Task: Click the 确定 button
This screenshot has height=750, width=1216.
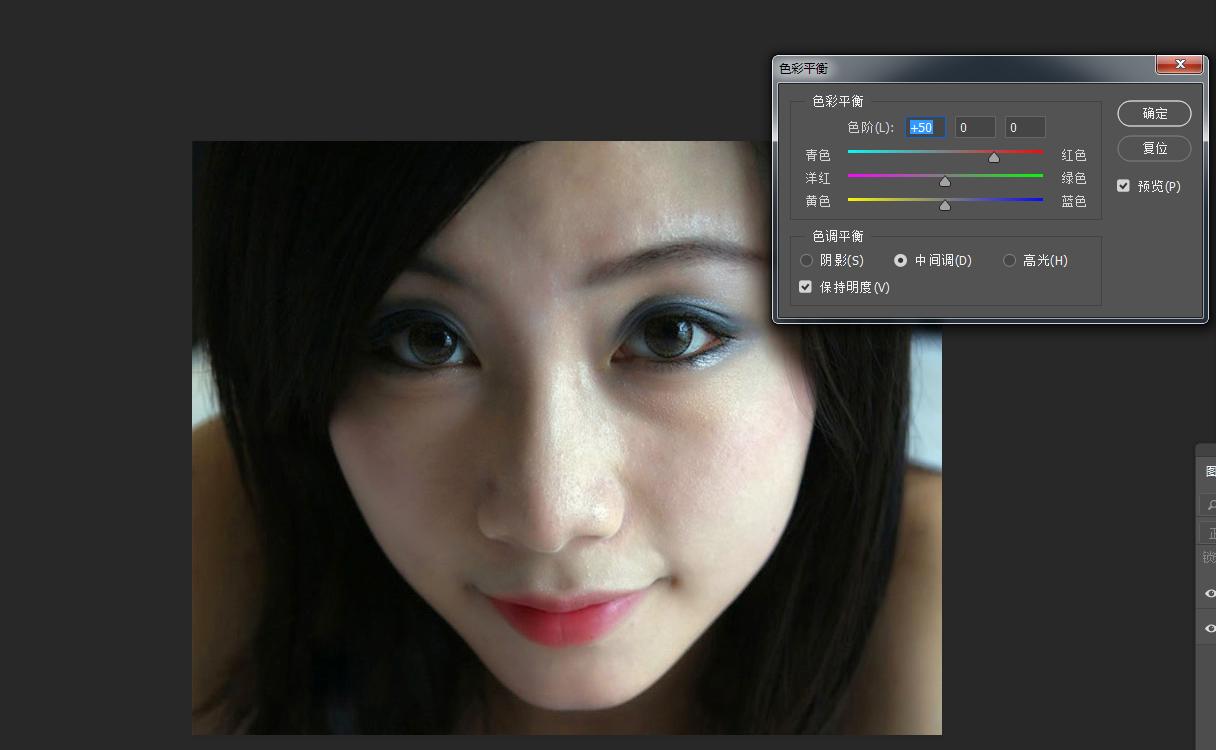Action: point(1154,113)
